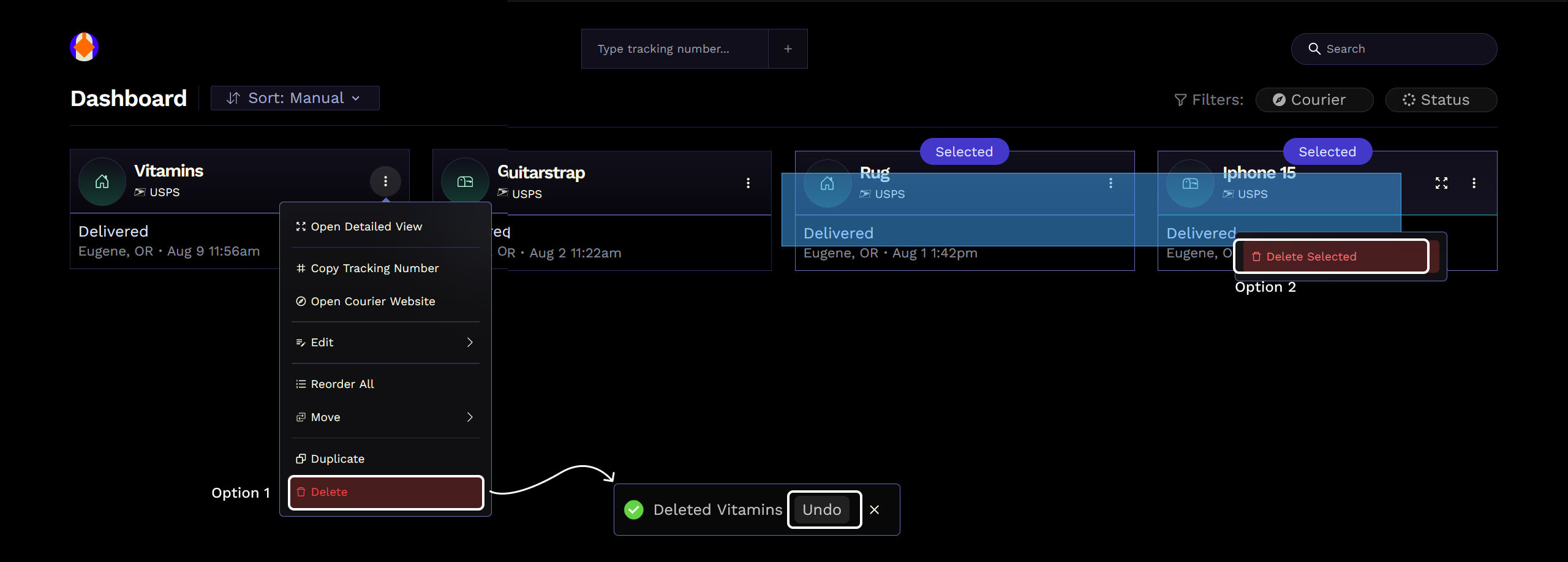The width and height of the screenshot is (1568, 562).
Task: Select Open Detailed View from menu
Action: pos(366,227)
